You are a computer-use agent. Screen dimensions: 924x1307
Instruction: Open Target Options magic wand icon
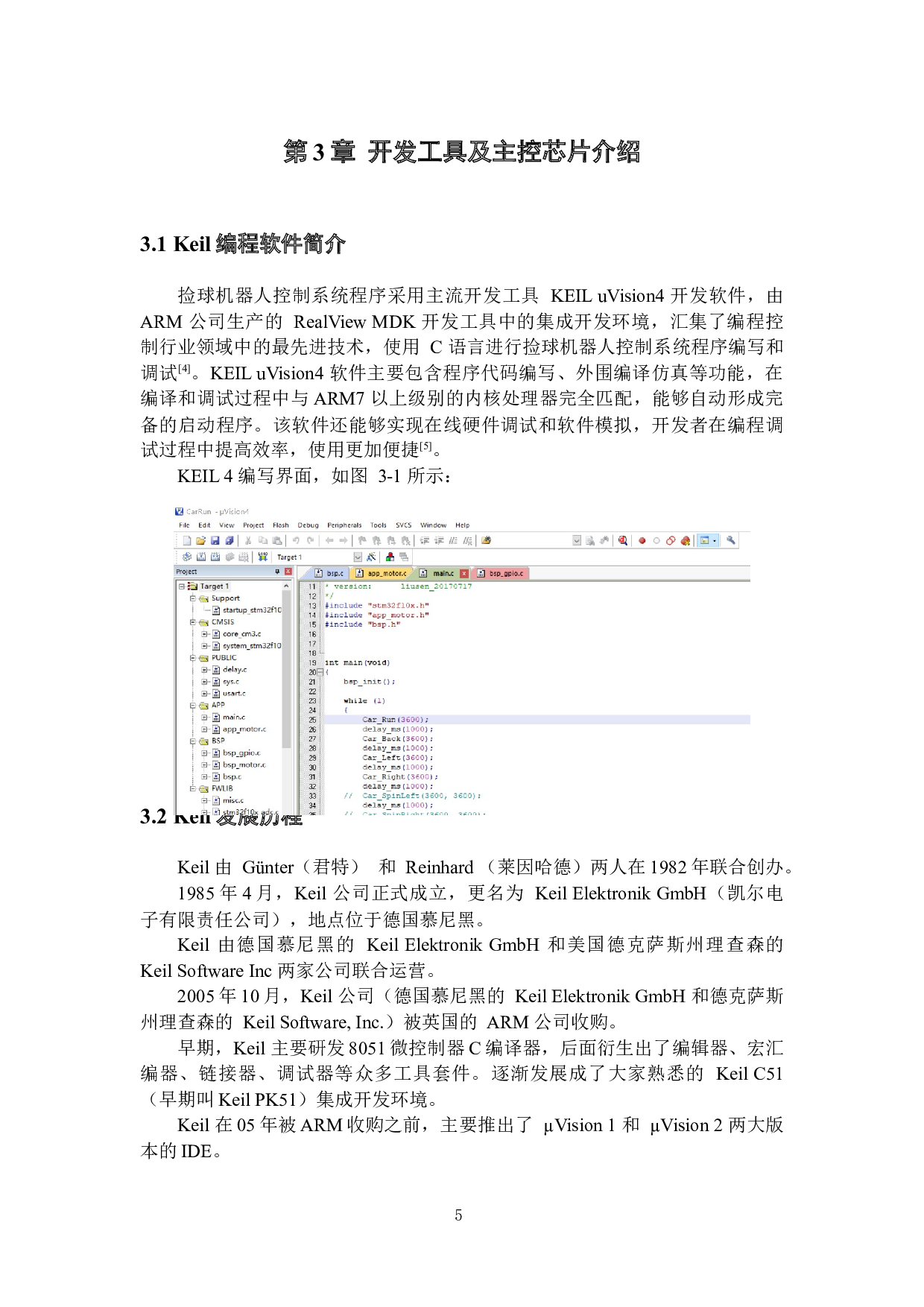[x=371, y=557]
